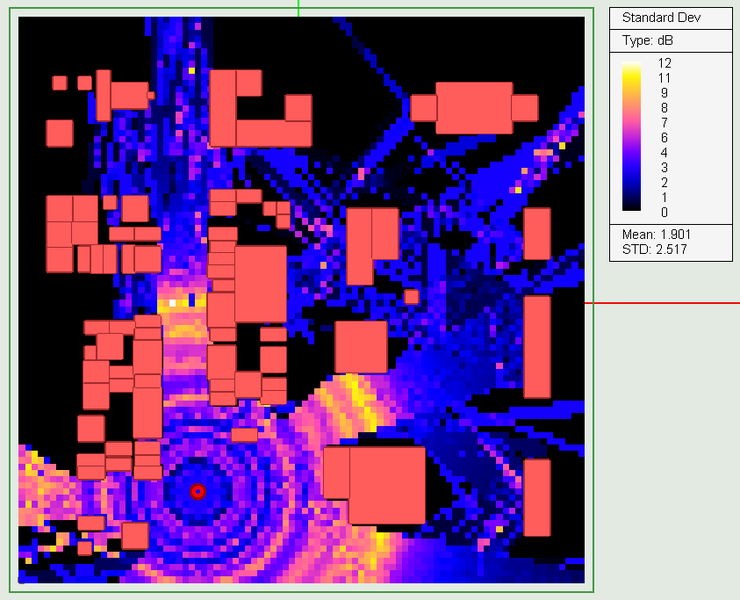Viewport: 740px width, 600px height.
Task: Click the legend scale value 12
Action: click(x=664, y=63)
